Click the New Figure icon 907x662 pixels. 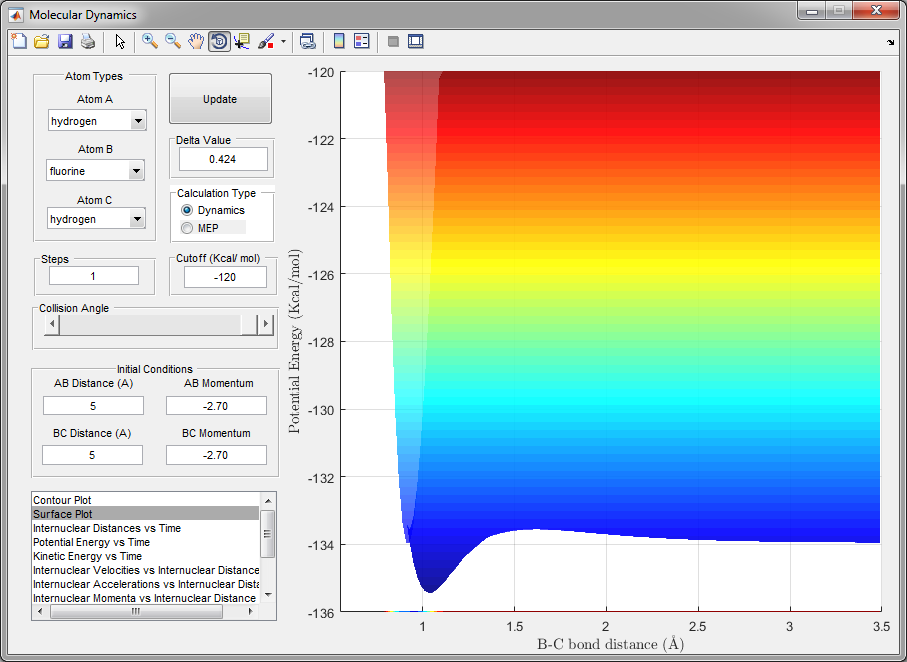click(18, 41)
